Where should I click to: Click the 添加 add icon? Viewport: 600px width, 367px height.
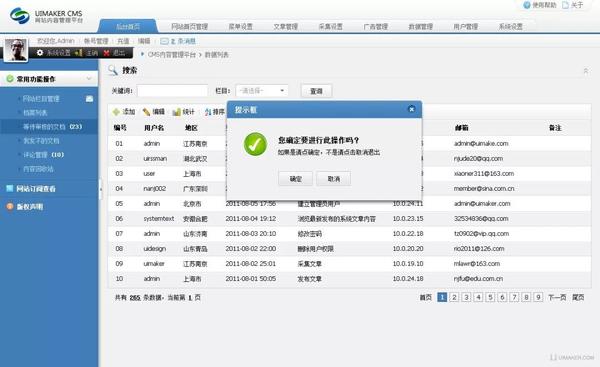(116, 112)
